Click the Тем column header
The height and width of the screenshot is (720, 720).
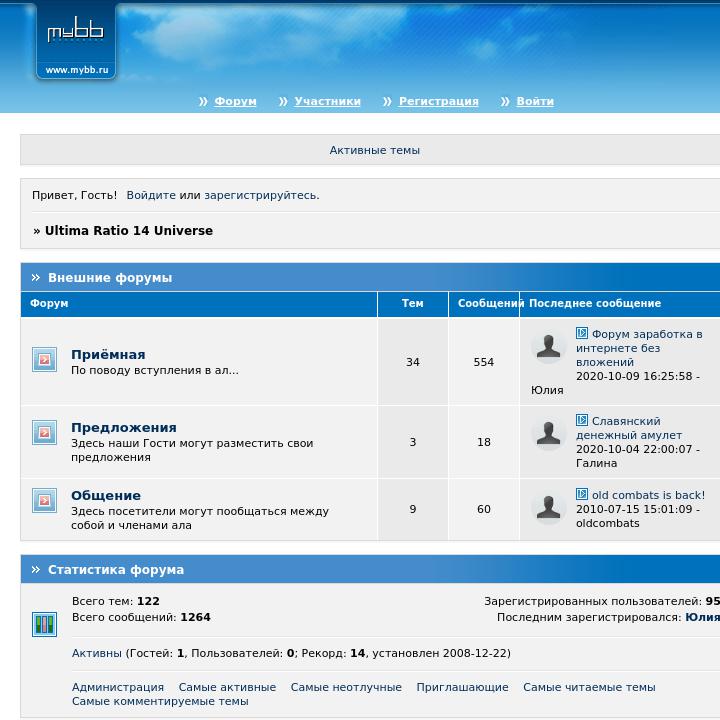click(413, 303)
